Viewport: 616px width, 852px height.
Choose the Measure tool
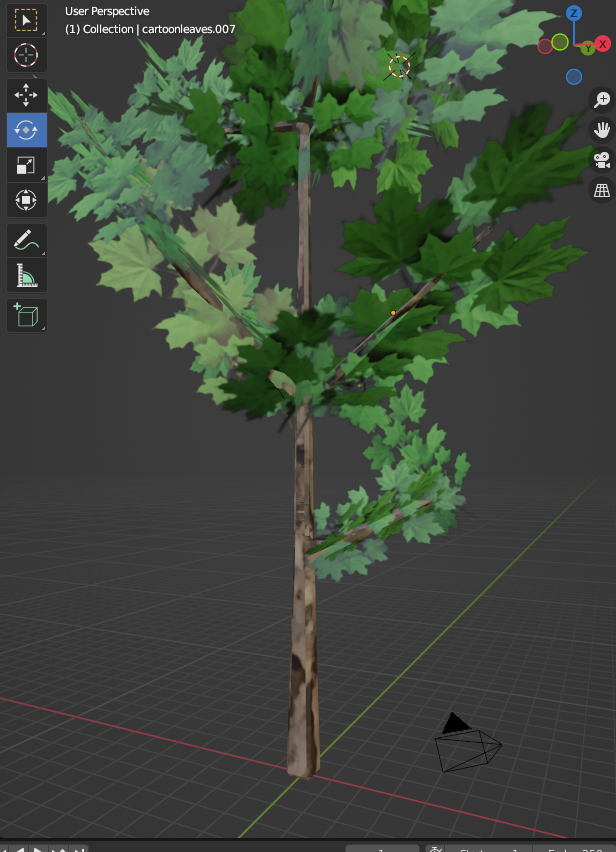[26, 275]
